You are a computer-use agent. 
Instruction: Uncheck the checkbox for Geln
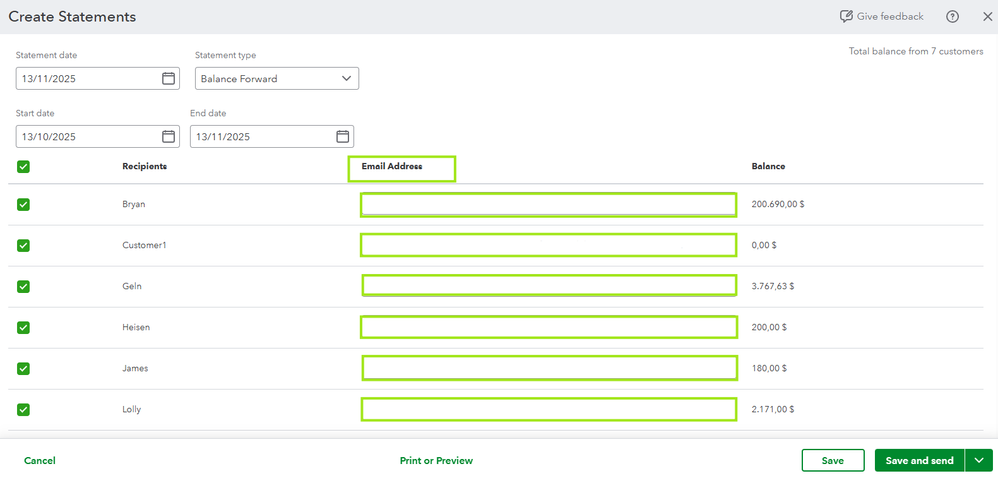point(24,286)
